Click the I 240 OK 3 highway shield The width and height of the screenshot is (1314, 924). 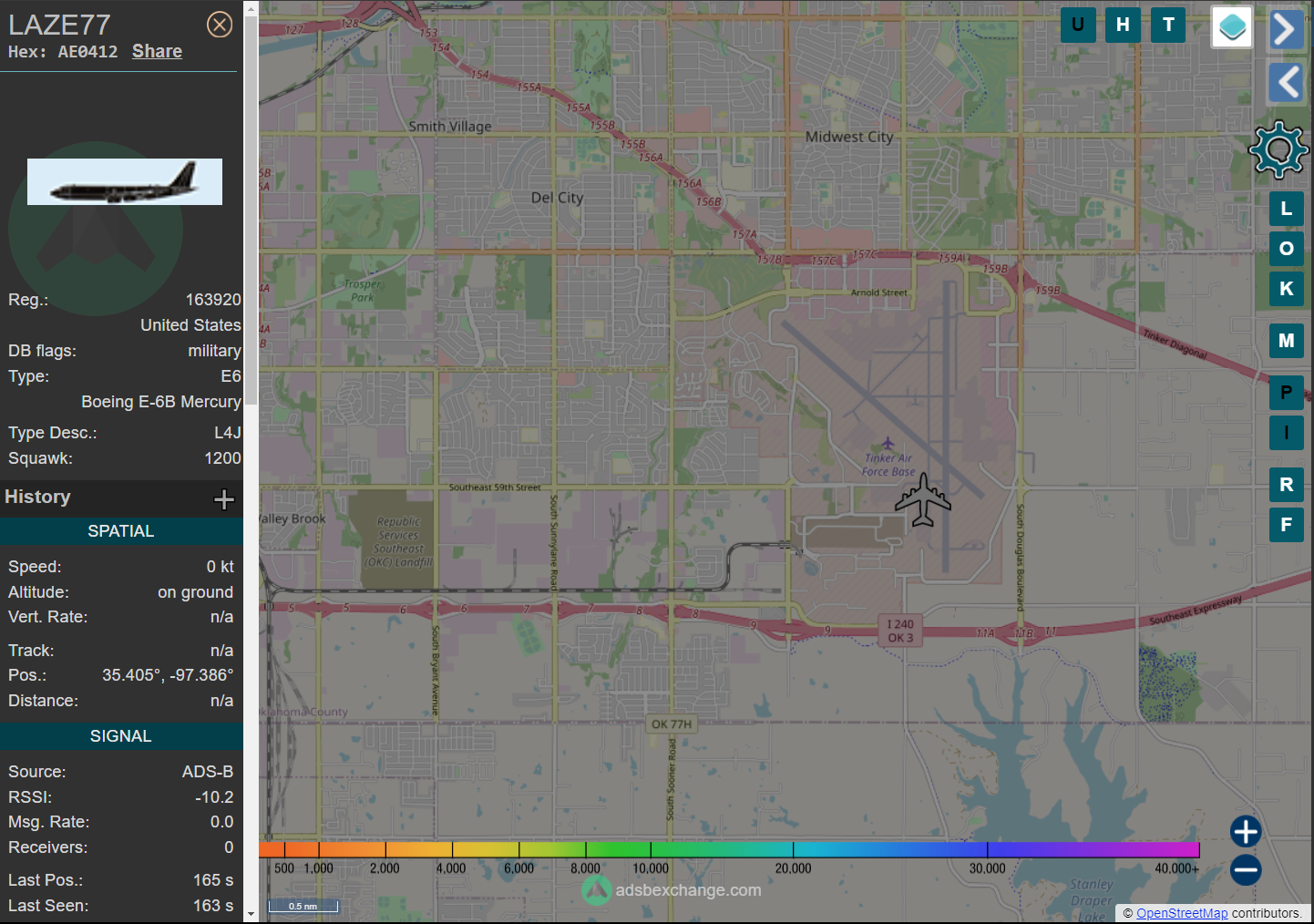click(x=900, y=631)
